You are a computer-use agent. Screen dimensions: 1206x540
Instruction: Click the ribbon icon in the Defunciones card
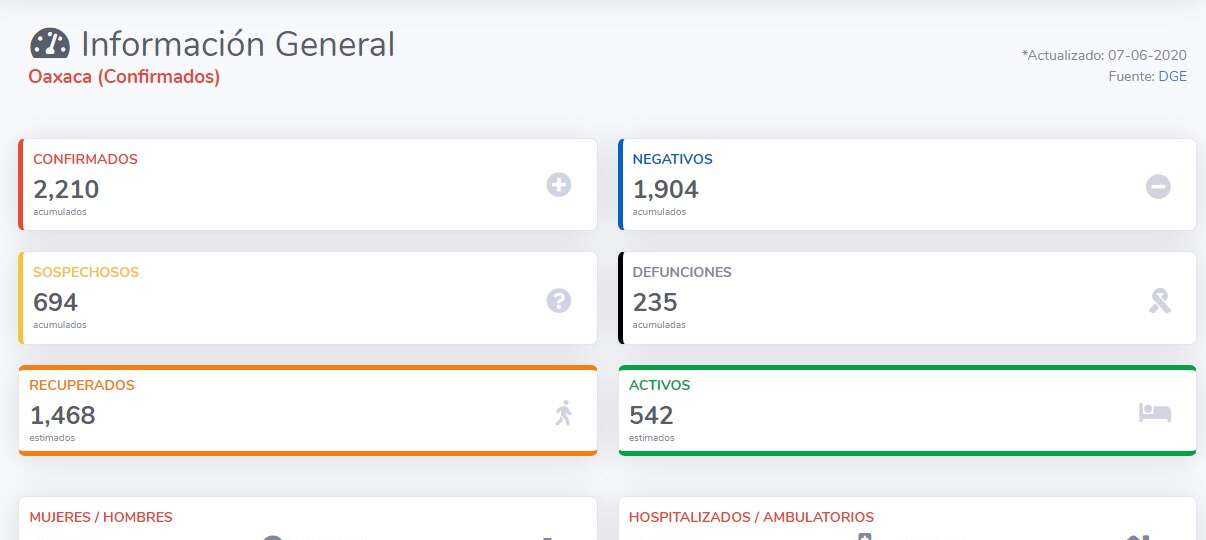click(x=1159, y=300)
